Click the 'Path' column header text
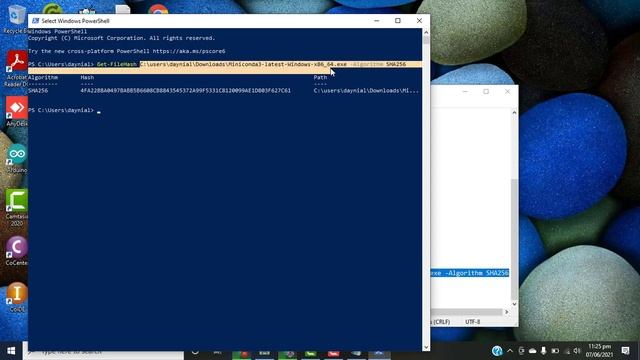The width and height of the screenshot is (640, 360). (x=320, y=77)
